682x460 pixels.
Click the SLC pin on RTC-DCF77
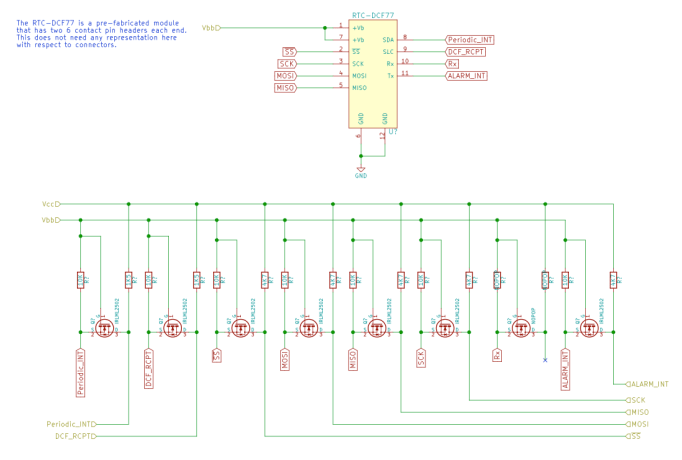point(388,52)
